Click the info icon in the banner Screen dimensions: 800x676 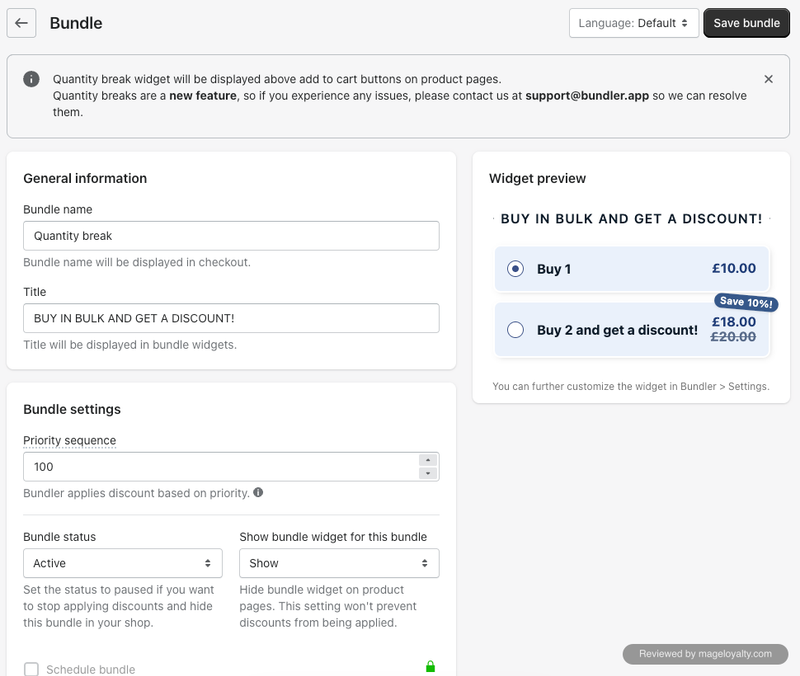[31, 79]
